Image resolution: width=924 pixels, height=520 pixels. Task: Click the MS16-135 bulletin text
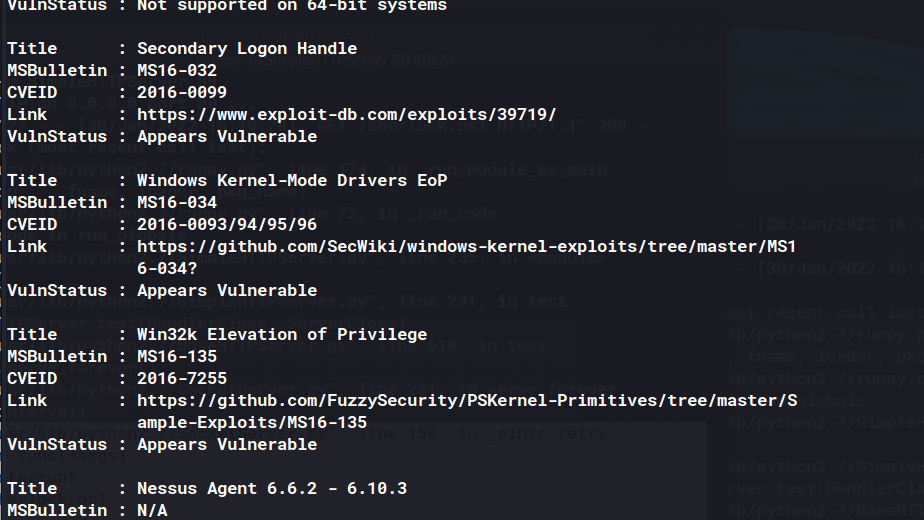pos(177,357)
